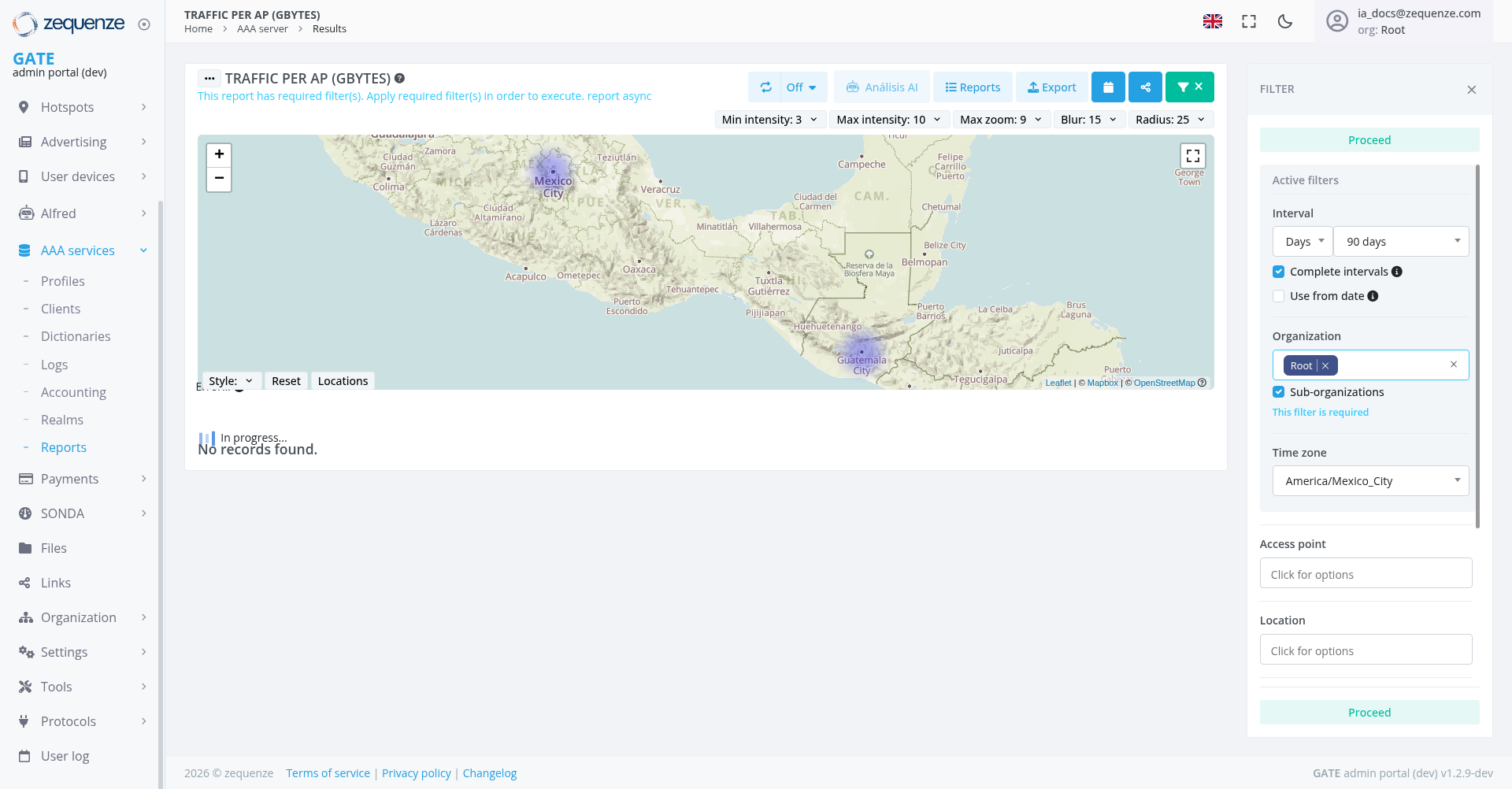Open Accounting submenu item
The width and height of the screenshot is (1512, 789).
(x=73, y=392)
